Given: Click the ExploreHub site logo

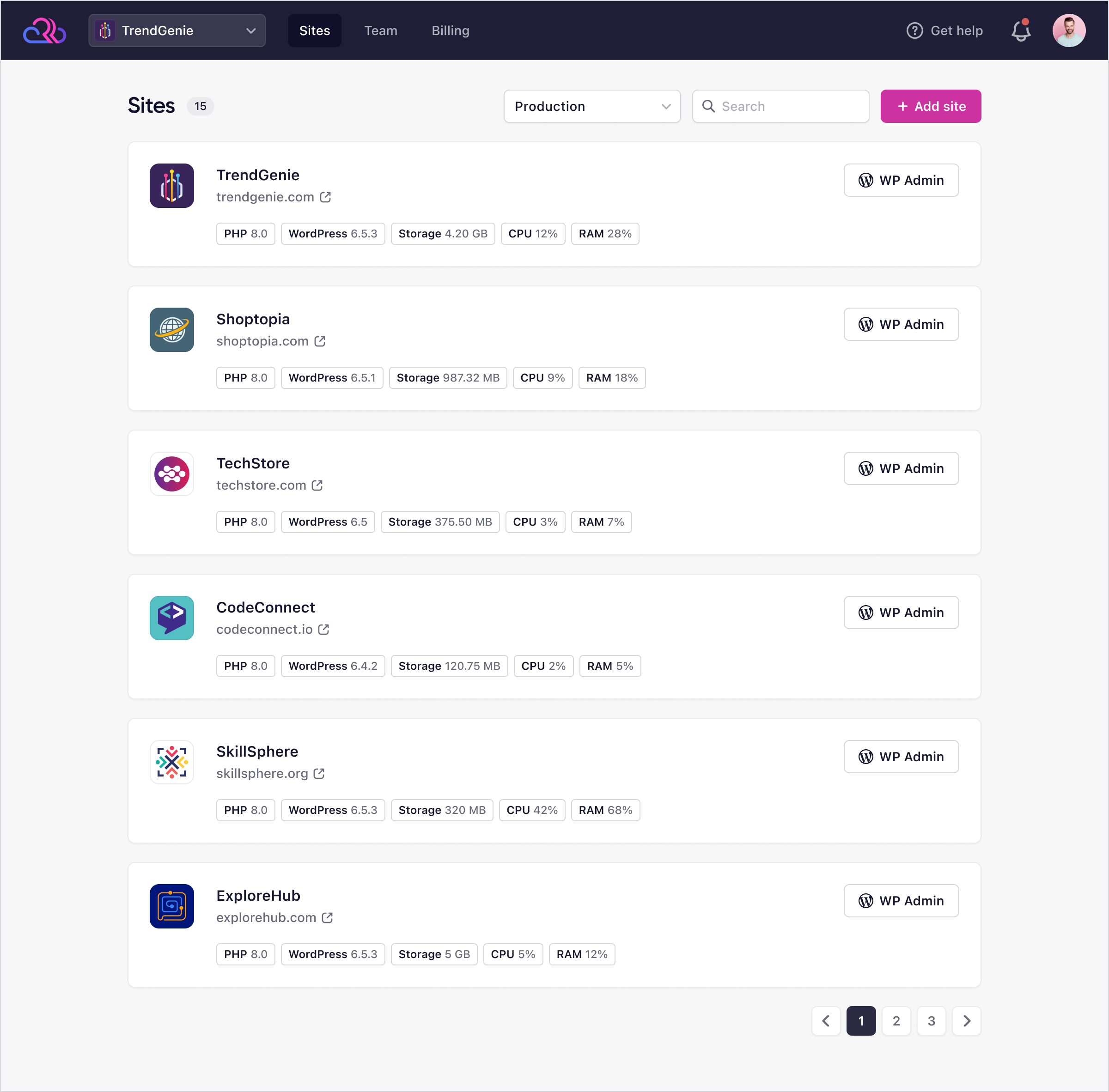Looking at the screenshot, I should coord(171,905).
